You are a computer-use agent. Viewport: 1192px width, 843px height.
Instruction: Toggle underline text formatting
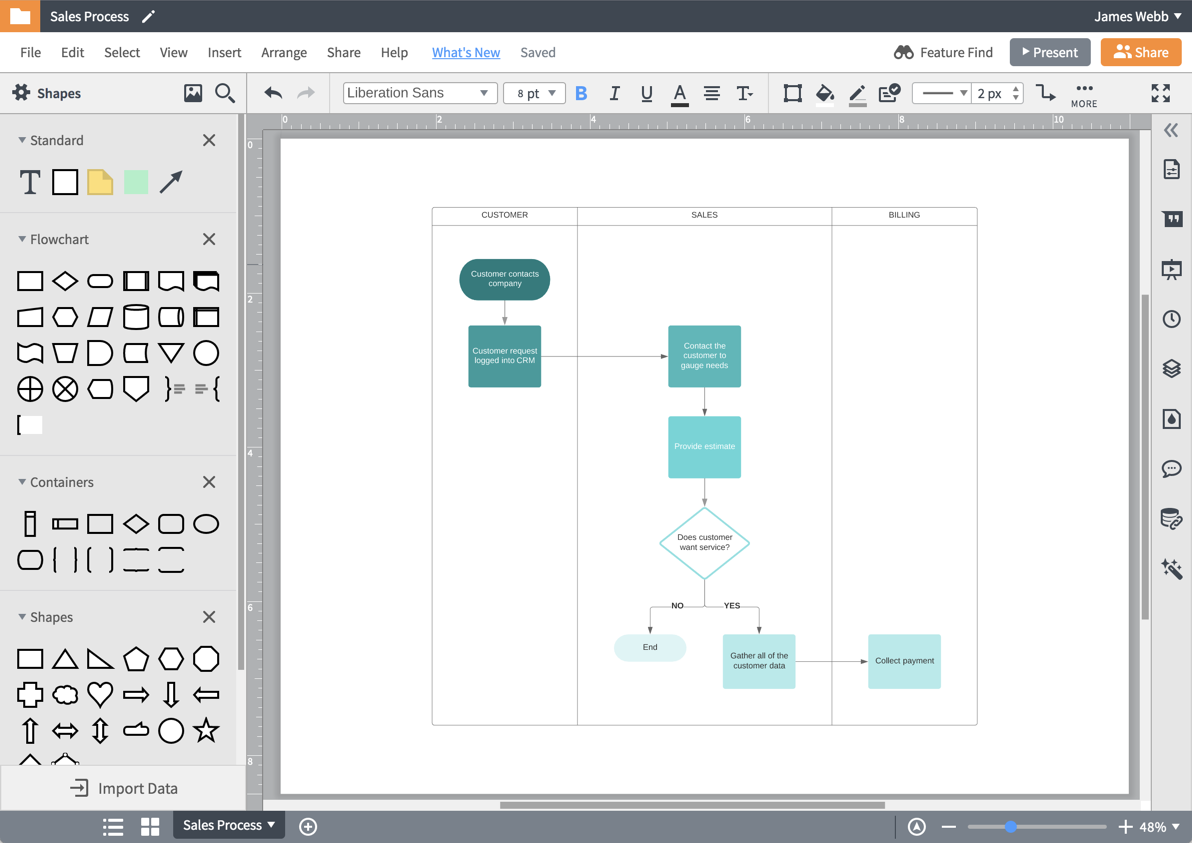pos(646,93)
